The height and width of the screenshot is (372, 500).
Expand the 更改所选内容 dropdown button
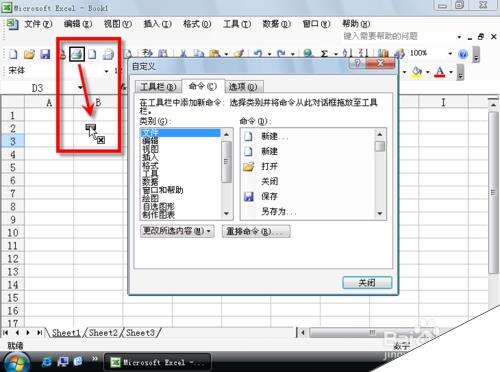[x=177, y=231]
